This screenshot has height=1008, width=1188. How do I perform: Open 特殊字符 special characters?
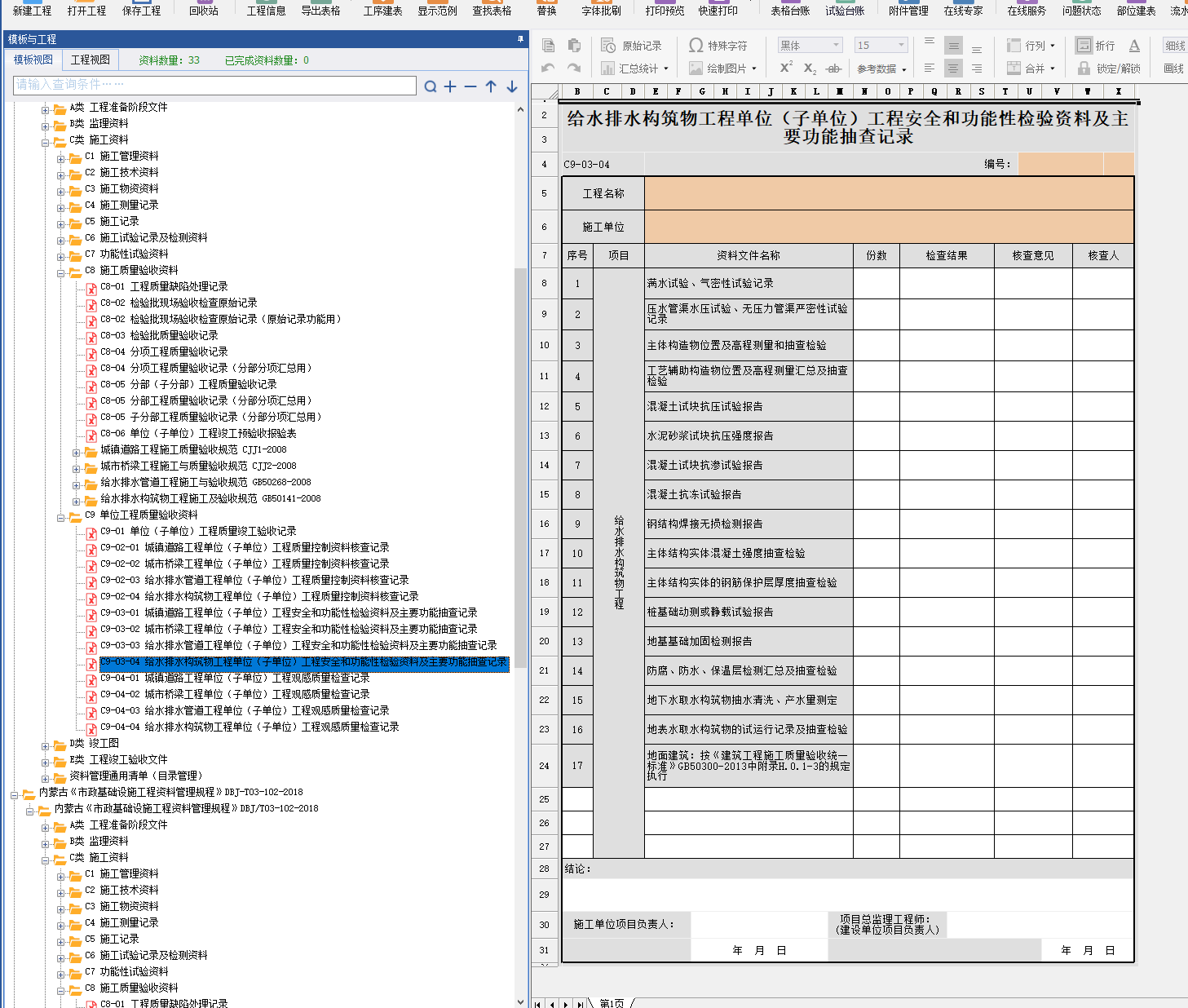coord(718,46)
